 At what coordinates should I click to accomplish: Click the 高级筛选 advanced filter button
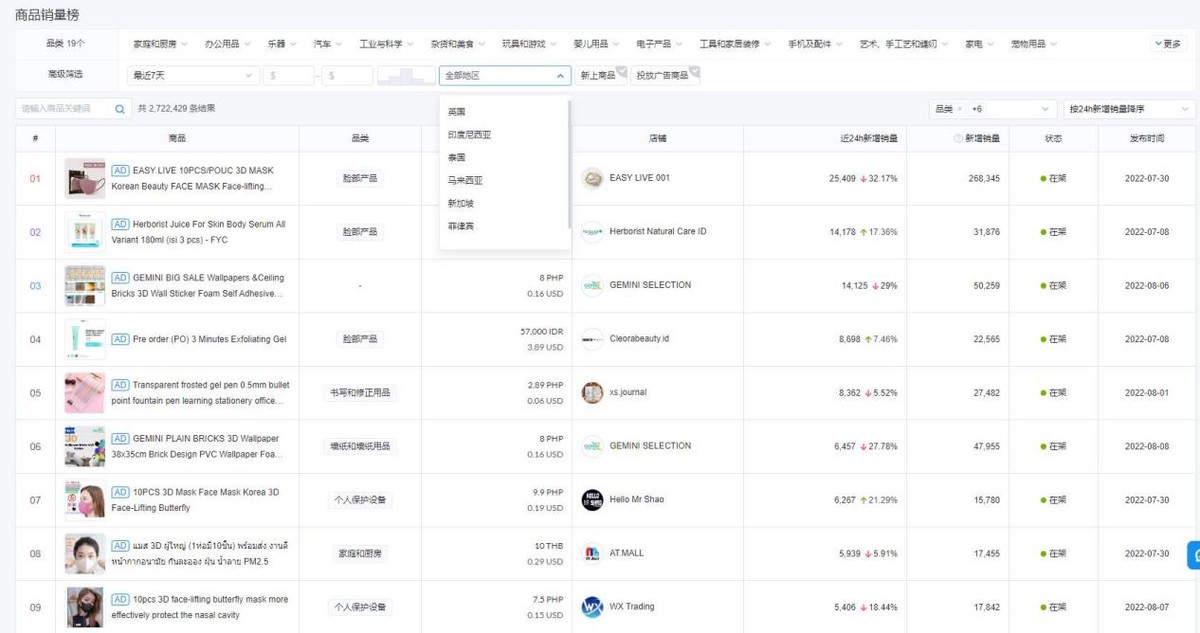click(x=66, y=74)
